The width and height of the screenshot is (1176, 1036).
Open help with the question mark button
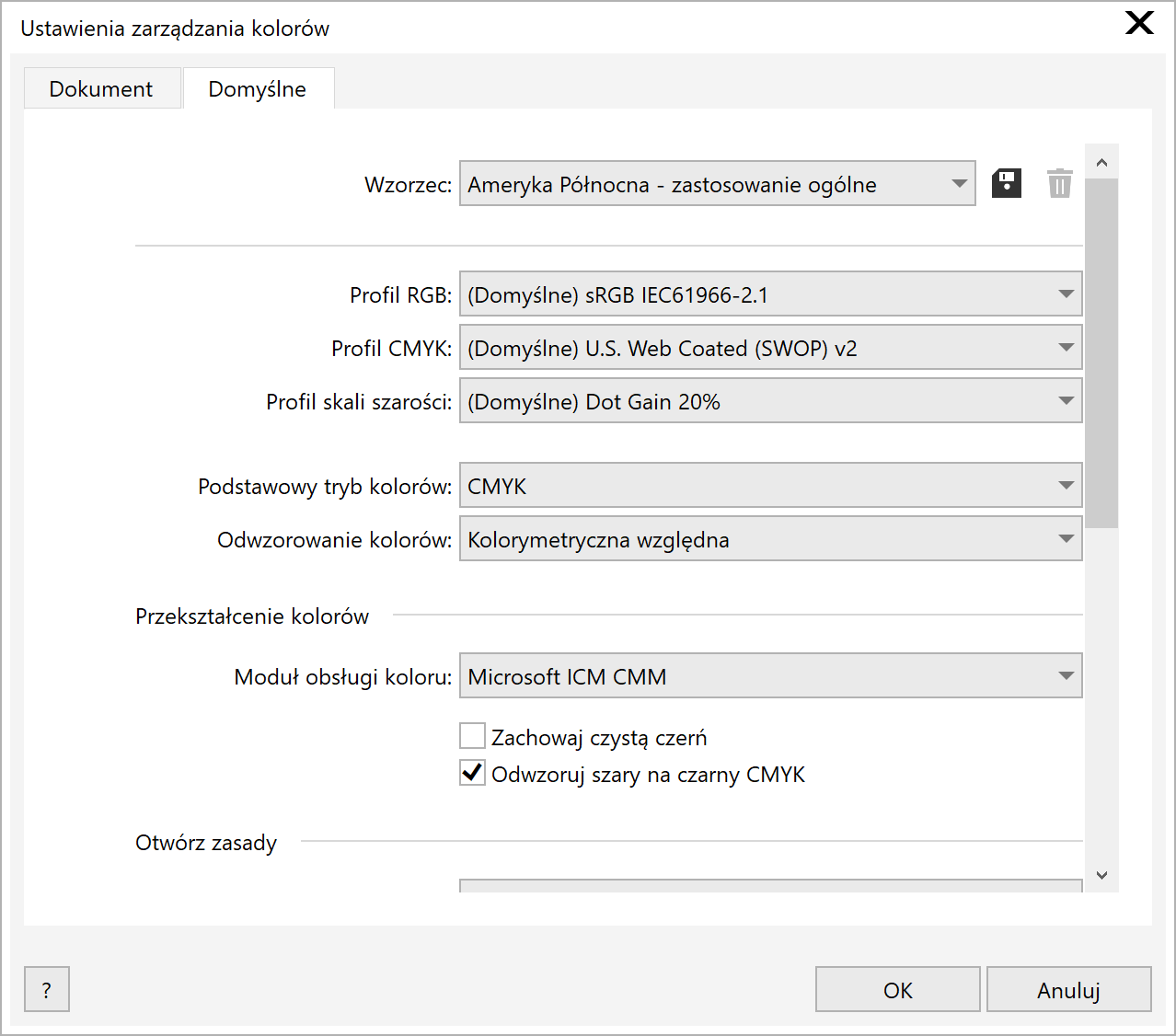point(47,990)
